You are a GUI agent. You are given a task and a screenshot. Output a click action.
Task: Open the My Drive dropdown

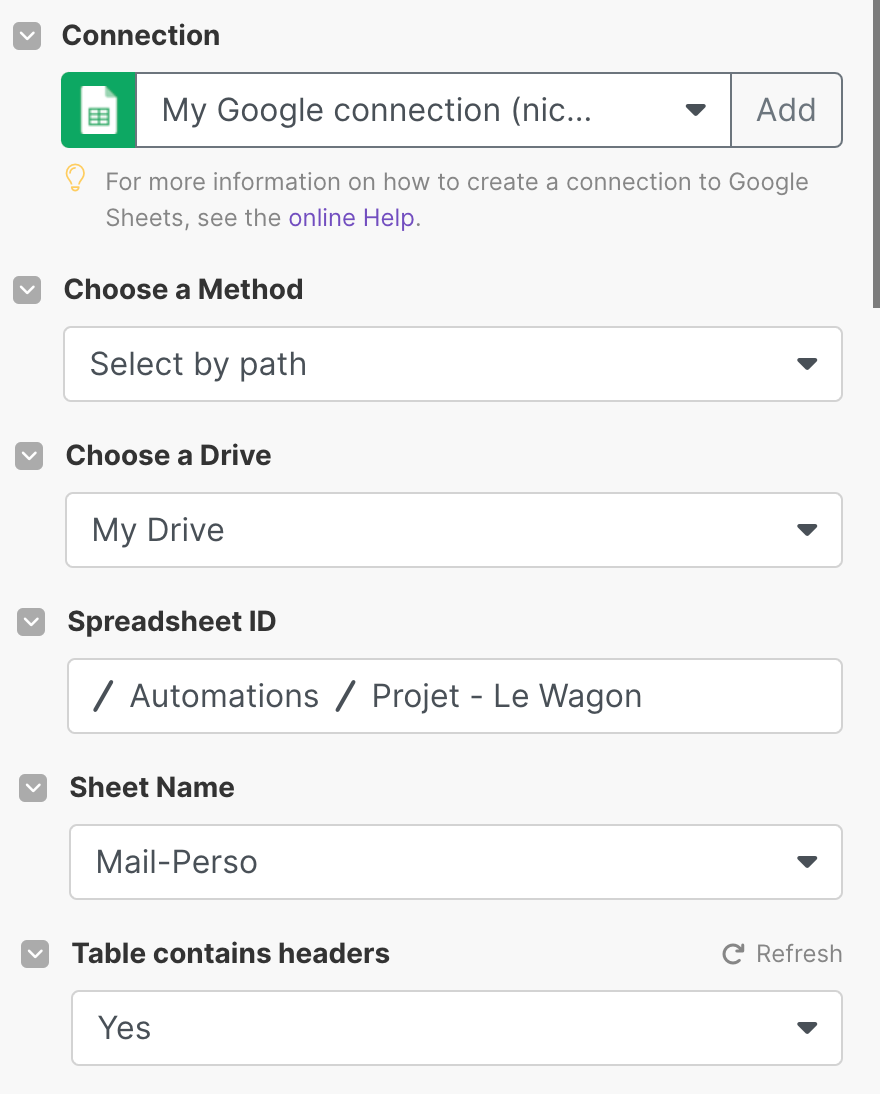454,530
